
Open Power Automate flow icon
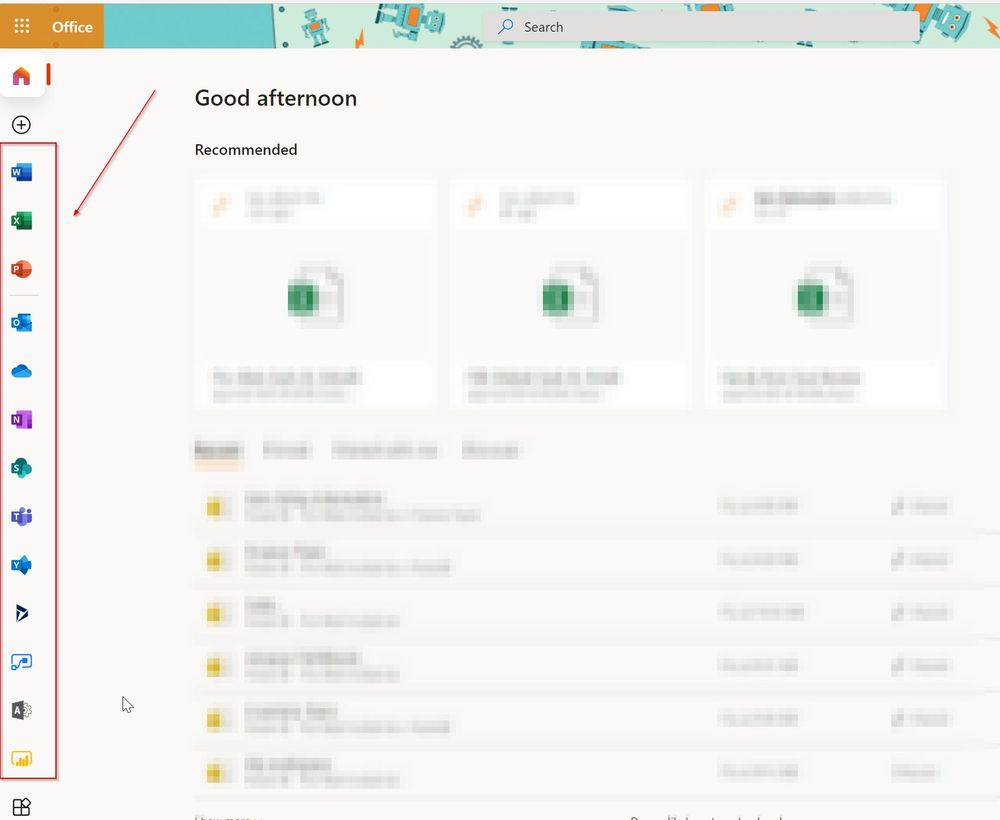click(x=21, y=662)
